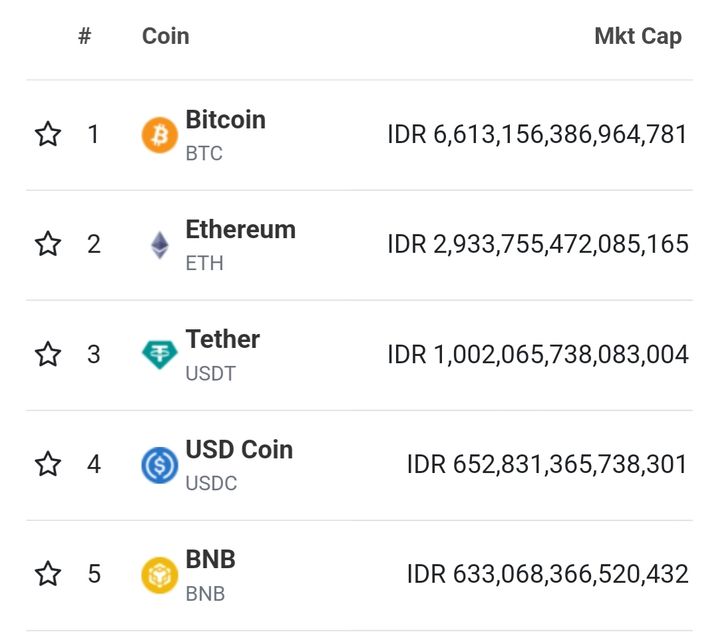This screenshot has height=640, width=719.
Task: Click the Bitcoin orange logo icon
Action: pos(159,135)
